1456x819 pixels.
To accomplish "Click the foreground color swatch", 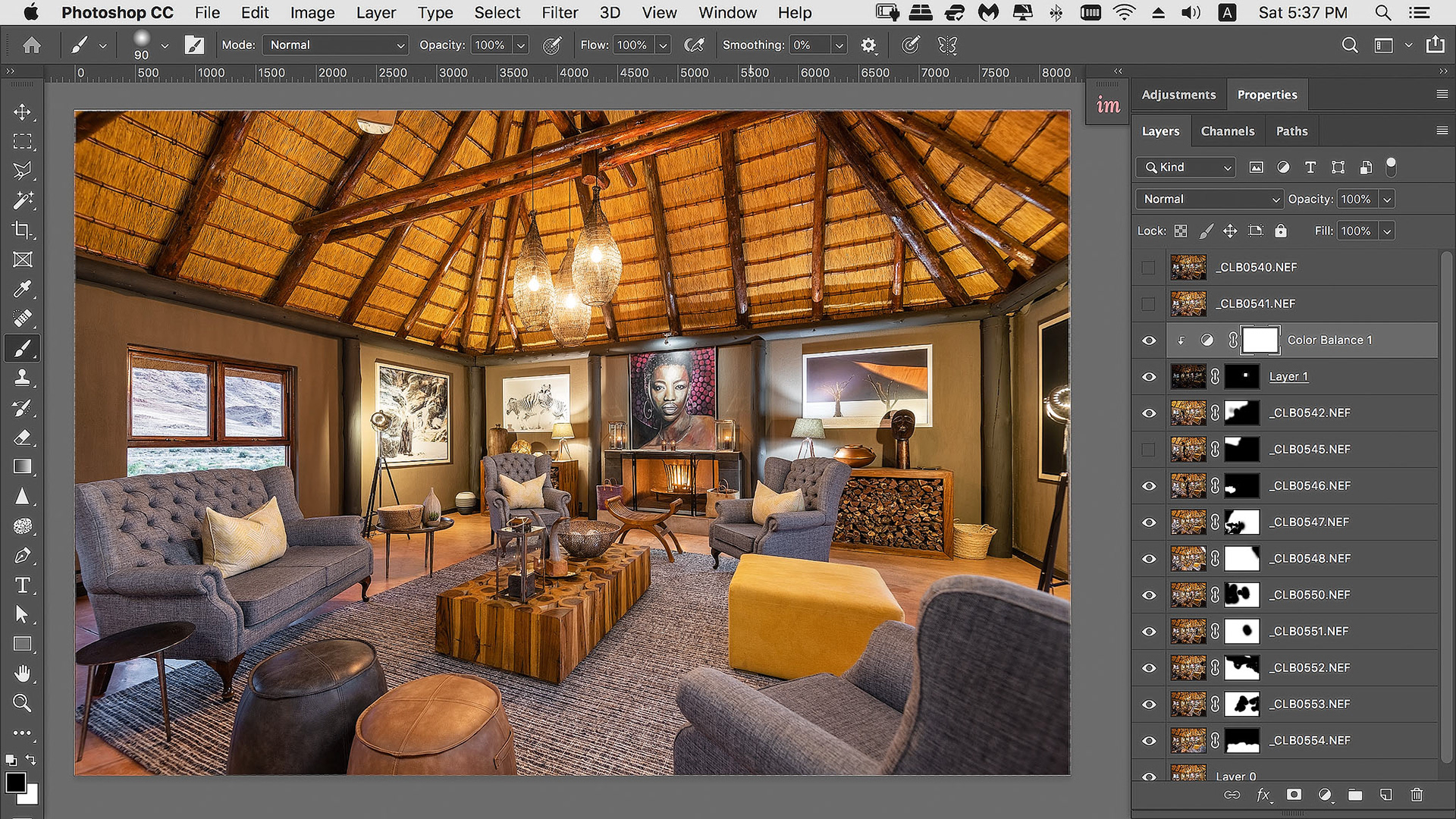I will point(14,782).
